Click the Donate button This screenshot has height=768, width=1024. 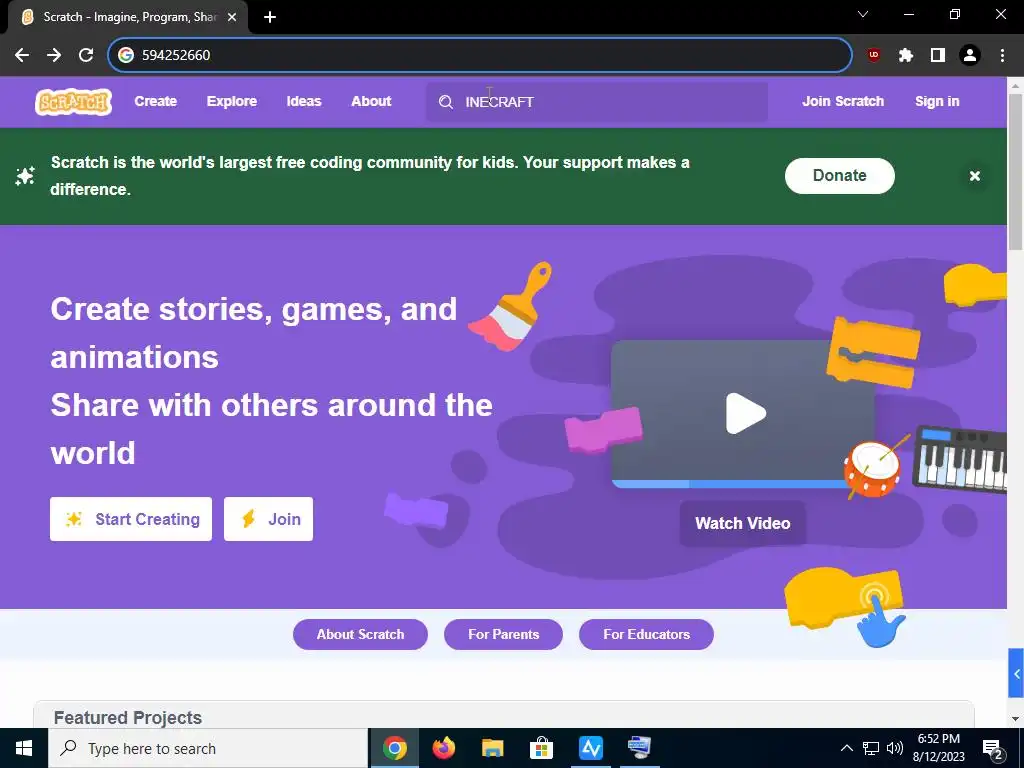(x=839, y=176)
